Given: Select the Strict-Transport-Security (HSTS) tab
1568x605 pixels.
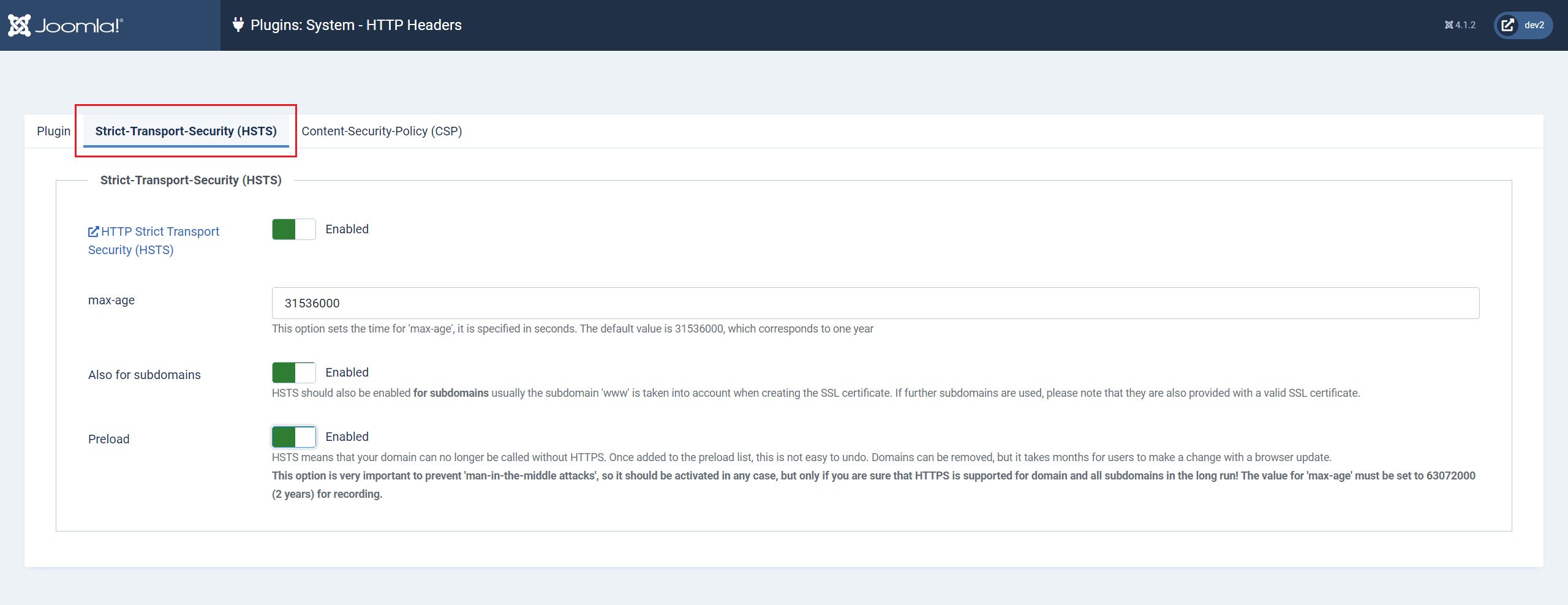Looking at the screenshot, I should (186, 130).
